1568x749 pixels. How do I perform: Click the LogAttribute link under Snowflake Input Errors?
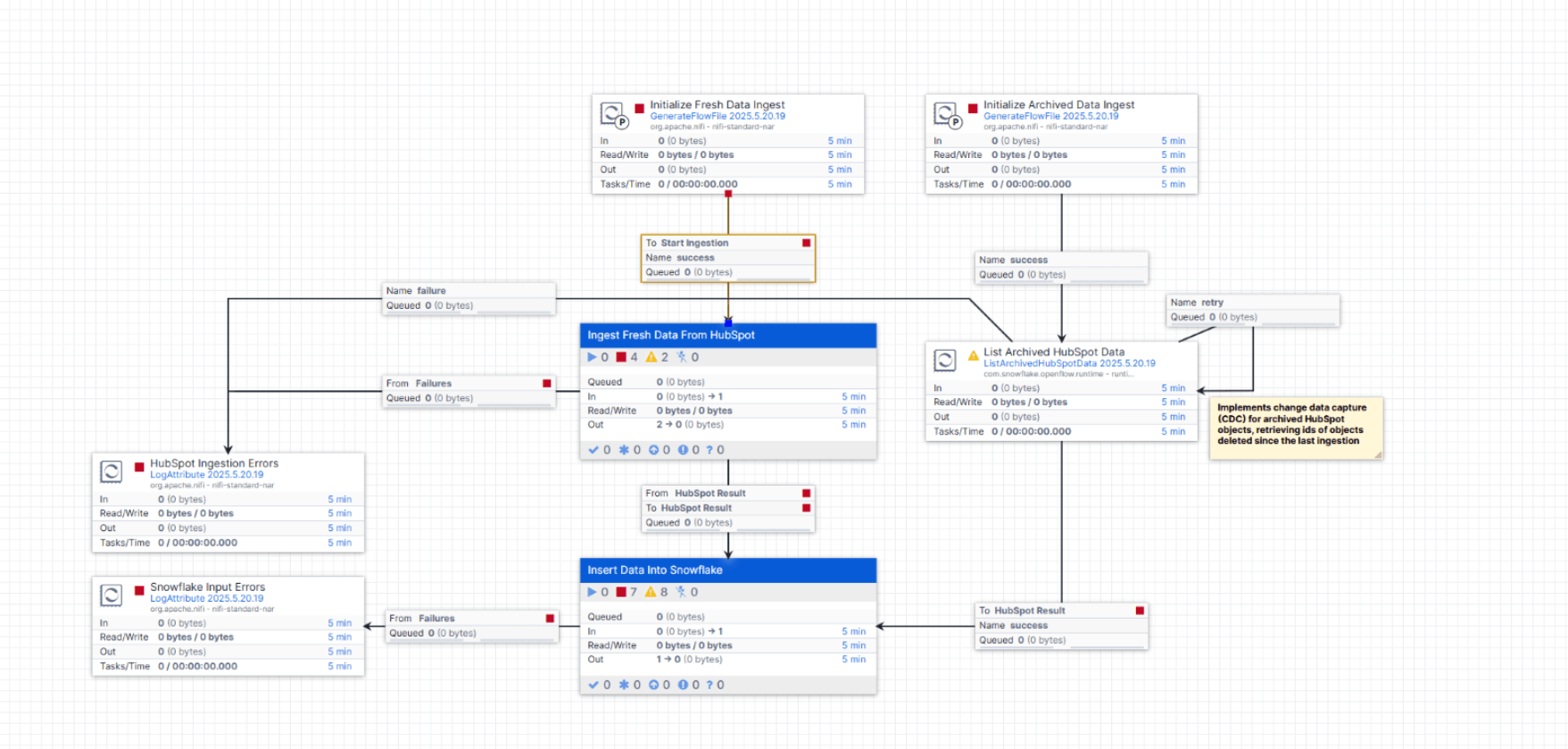click(x=207, y=599)
